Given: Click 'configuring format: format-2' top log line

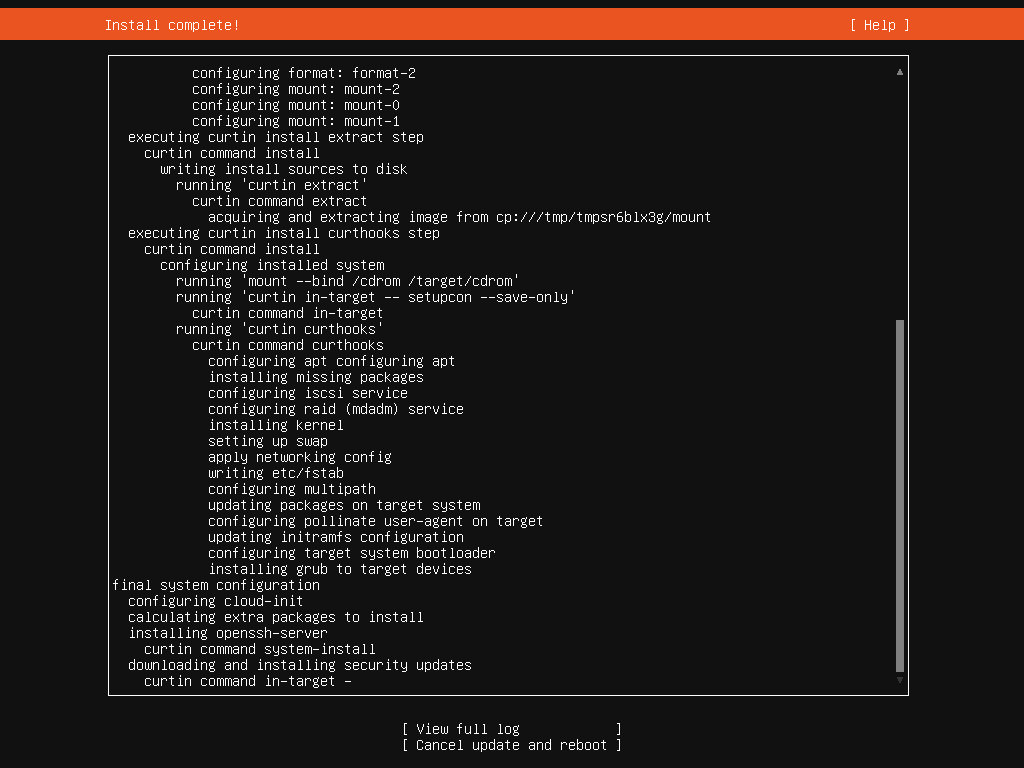Looking at the screenshot, I should 303,73.
